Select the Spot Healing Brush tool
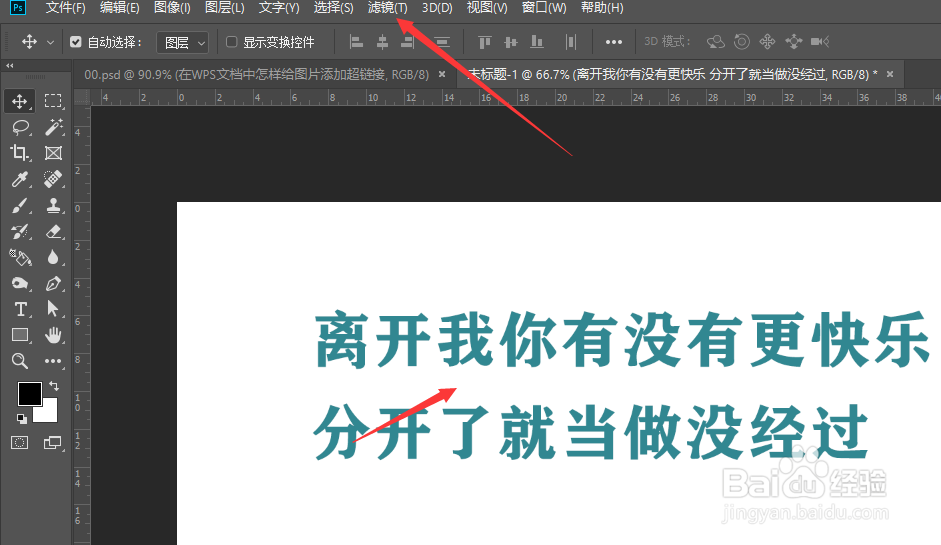This screenshot has width=941, height=545. [x=53, y=179]
